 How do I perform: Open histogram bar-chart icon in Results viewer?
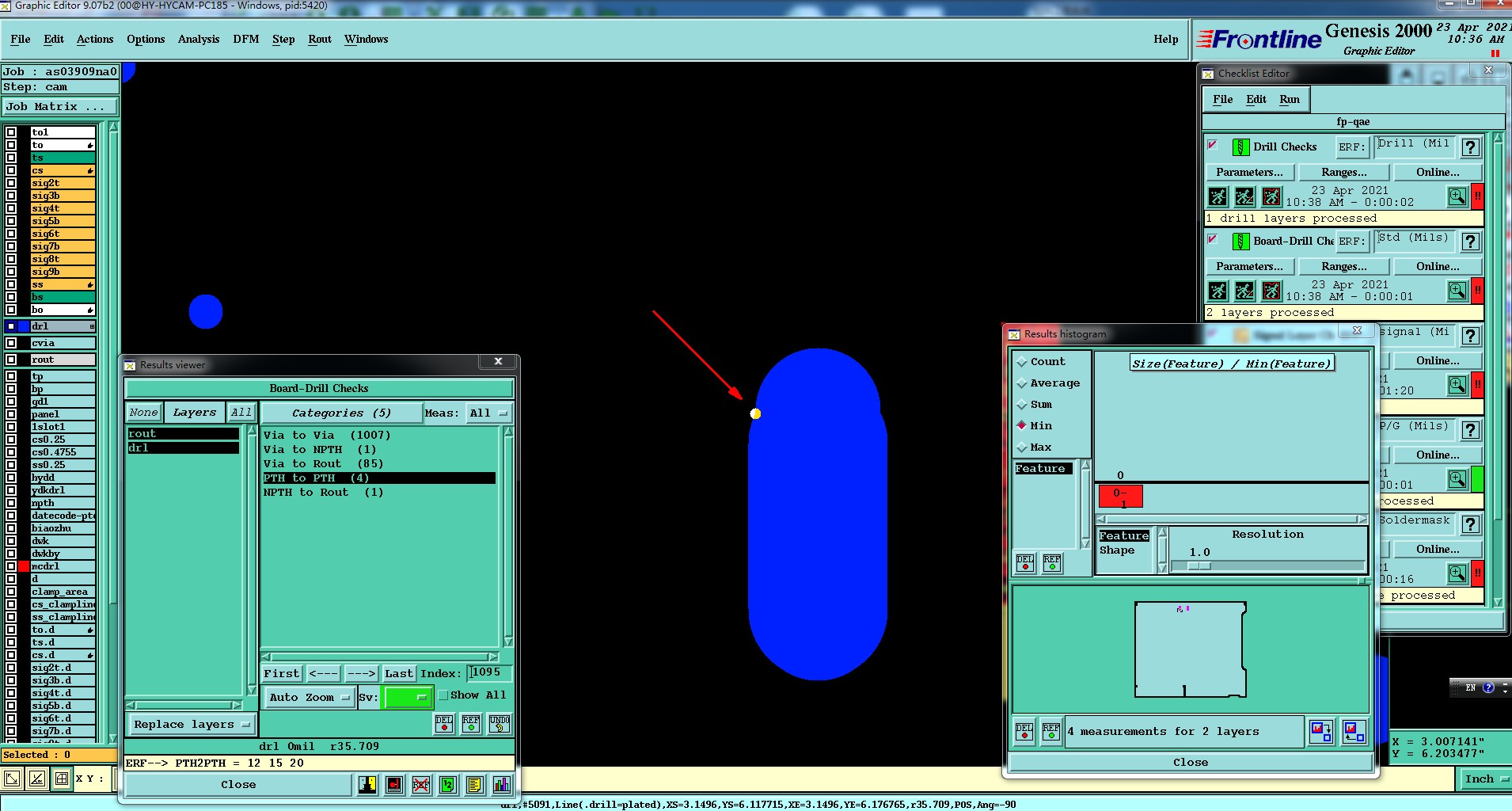[502, 784]
